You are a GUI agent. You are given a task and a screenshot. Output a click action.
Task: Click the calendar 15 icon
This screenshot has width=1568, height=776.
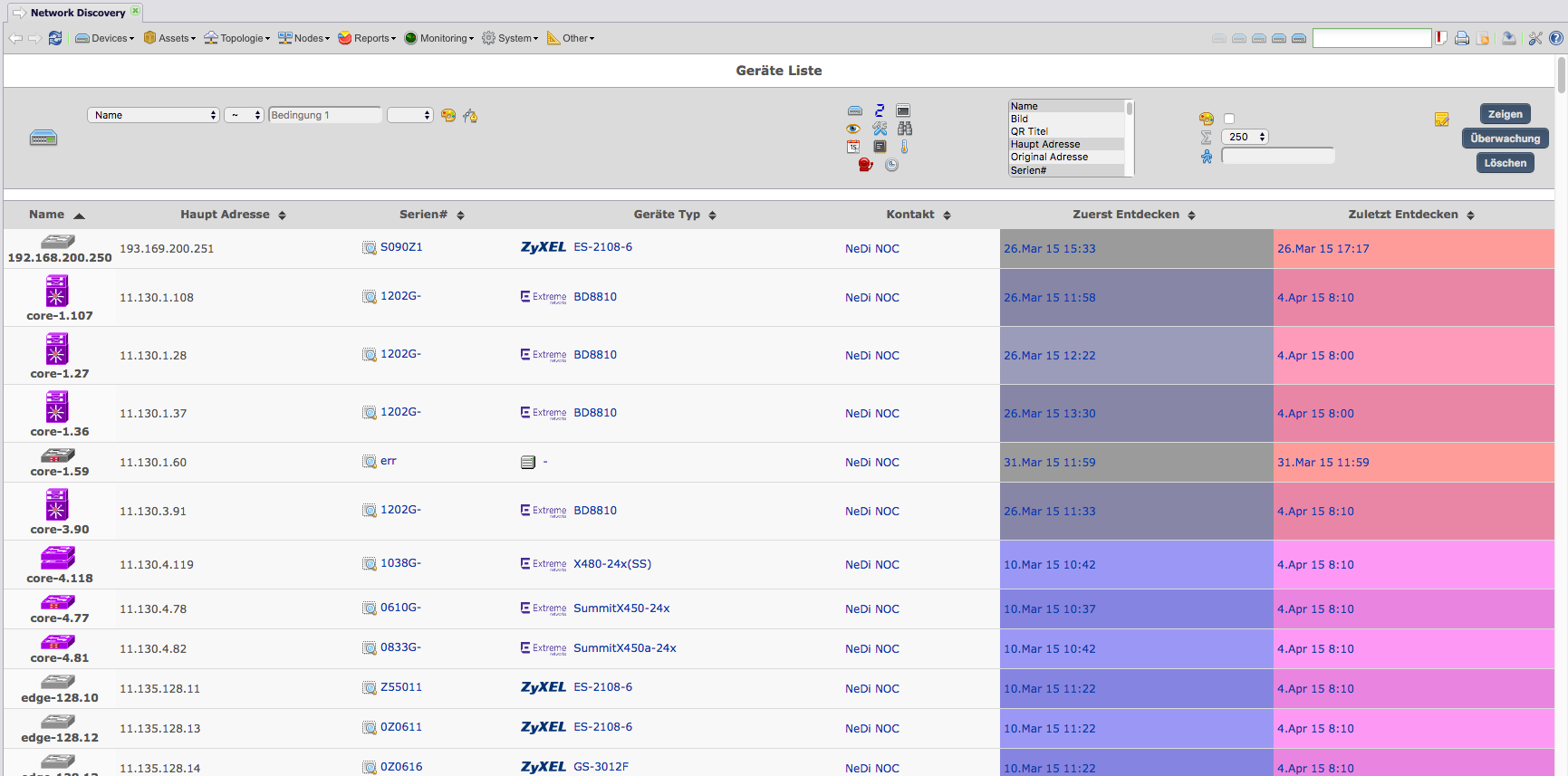[x=853, y=147]
